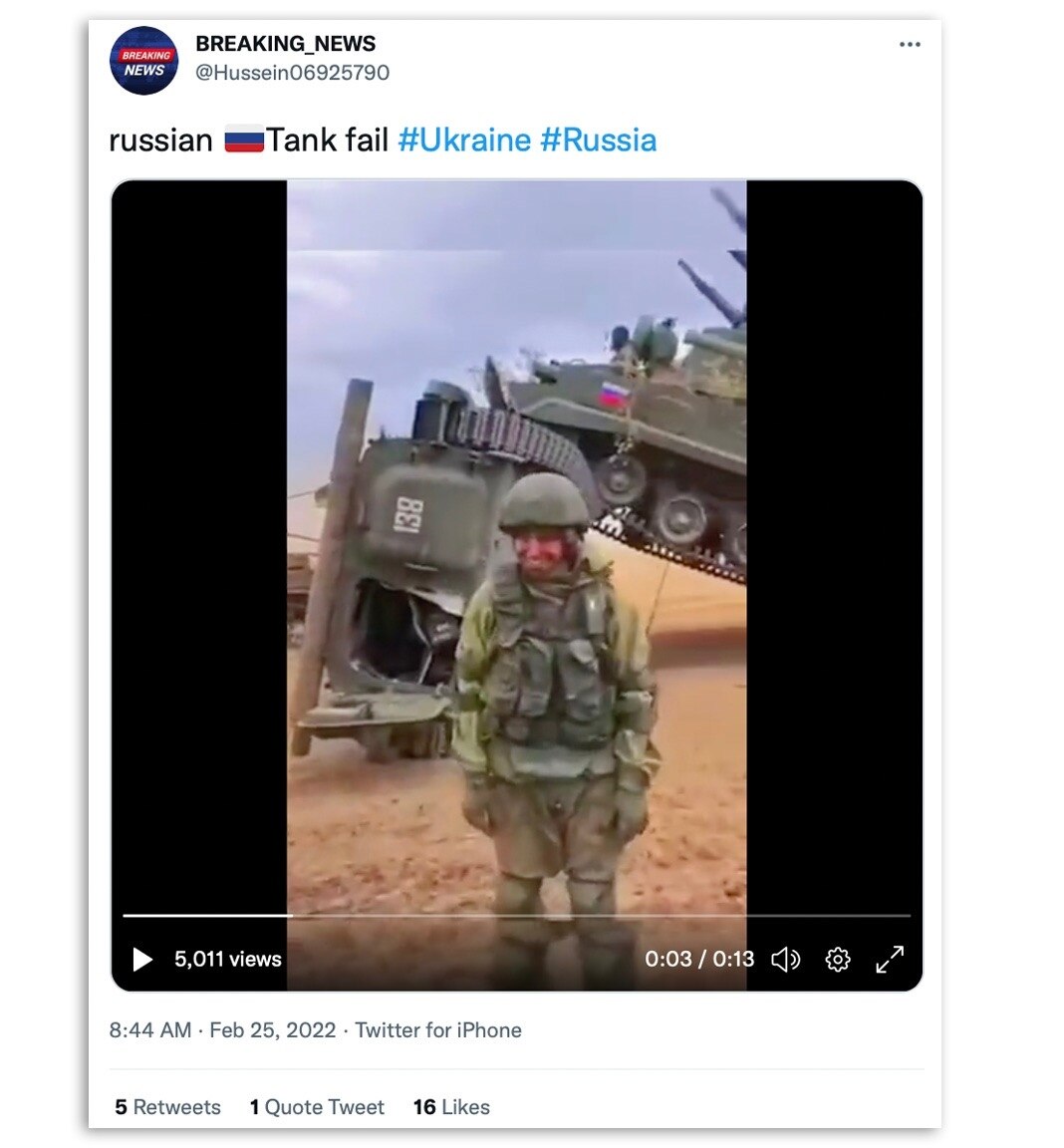Open the tweet's three-dot more menu
Image resolution: width=1064 pixels, height=1148 pixels.
tap(909, 45)
